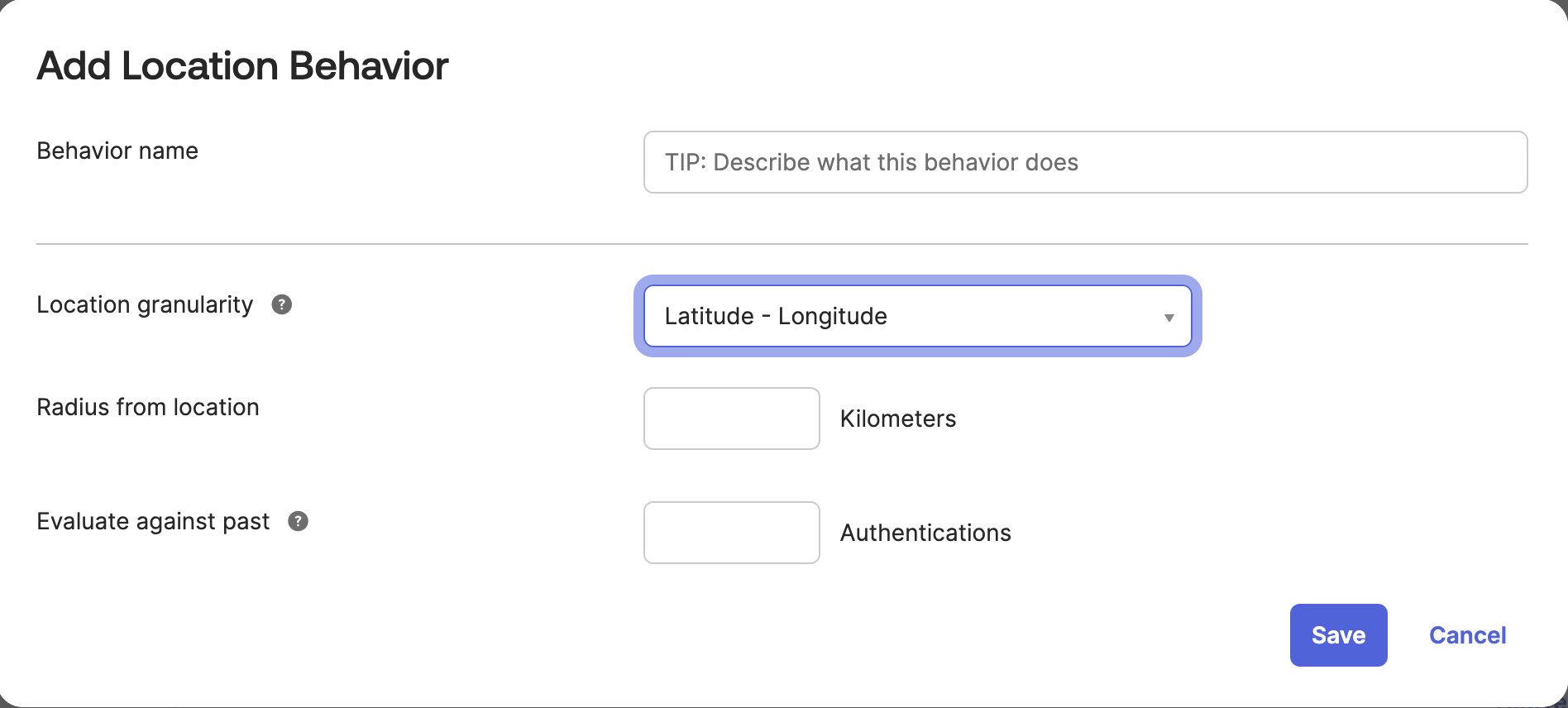The image size is (1568, 708).
Task: Click the Behavior name field label
Action: (117, 151)
